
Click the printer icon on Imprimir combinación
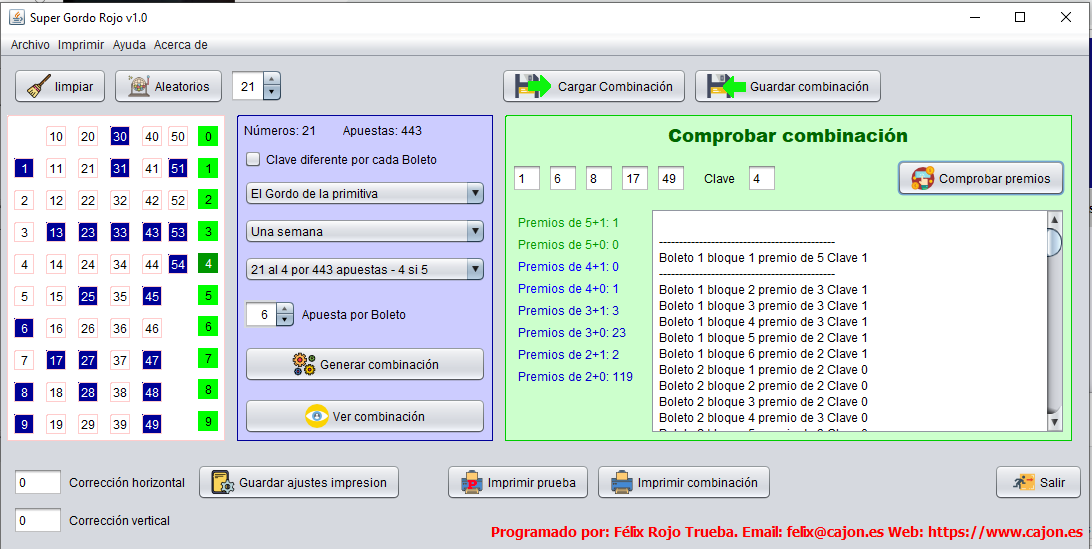[622, 482]
